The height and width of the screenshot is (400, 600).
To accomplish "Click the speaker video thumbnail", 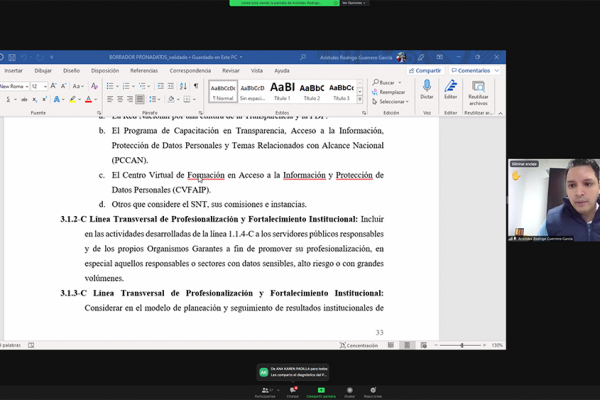I will coord(554,200).
